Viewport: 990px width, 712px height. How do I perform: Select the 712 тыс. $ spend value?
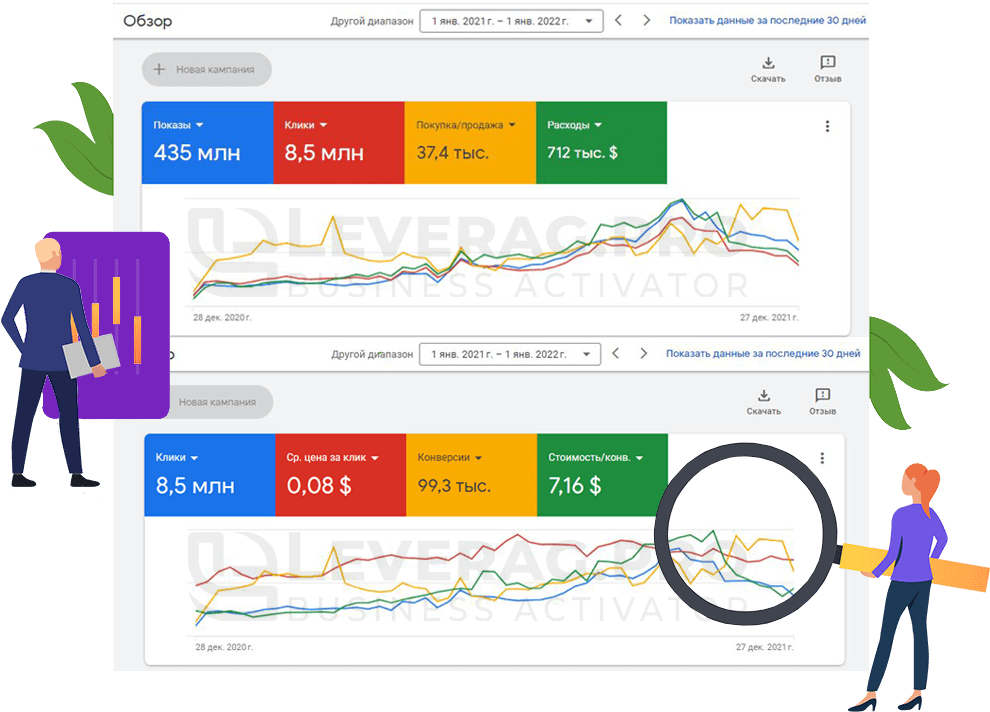tap(582, 153)
